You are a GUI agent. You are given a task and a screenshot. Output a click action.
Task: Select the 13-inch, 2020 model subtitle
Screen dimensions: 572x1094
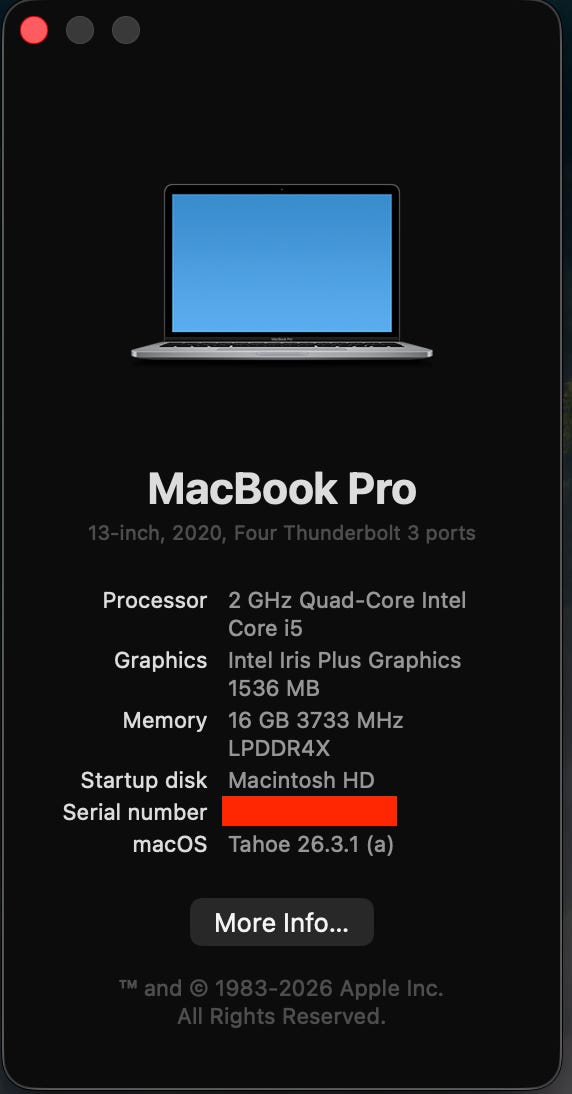coord(282,533)
